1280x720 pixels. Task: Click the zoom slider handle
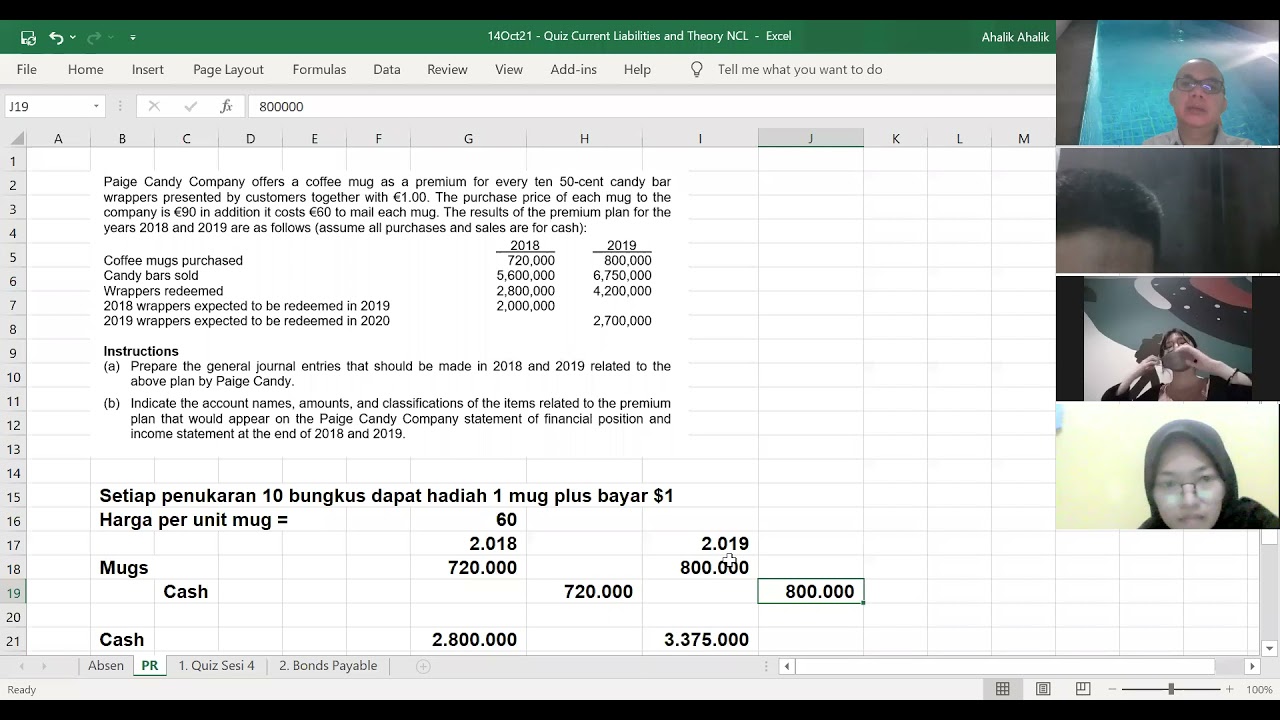[1171, 689]
